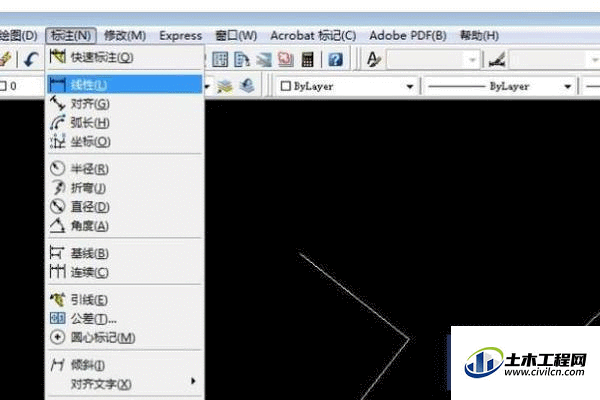The width and height of the screenshot is (600, 400).
Task: Choose 倾斜(I) oblique dimension
Action: [x=125, y=365]
